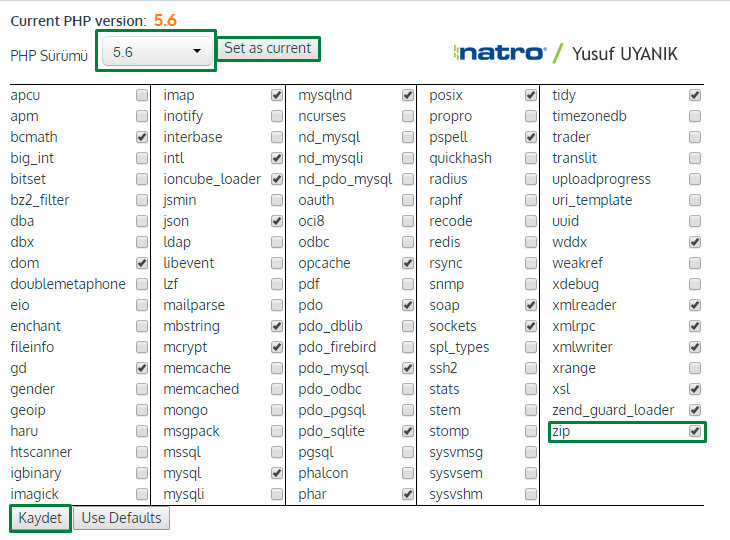Image resolution: width=730 pixels, height=540 pixels.
Task: Disable the zend_guard_loader checkbox
Action: tap(695, 410)
